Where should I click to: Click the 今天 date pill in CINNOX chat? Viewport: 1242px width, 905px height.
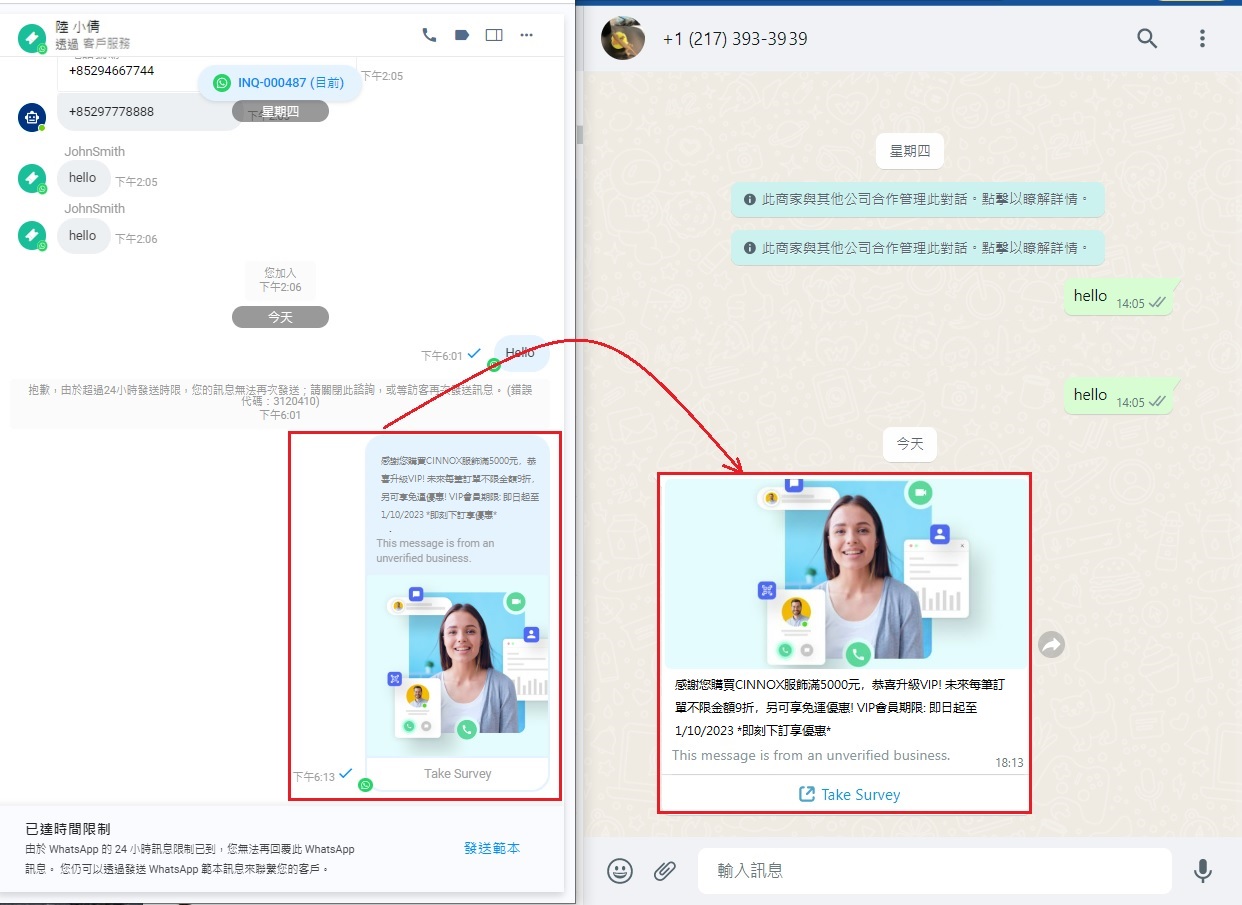pyautogui.click(x=280, y=317)
